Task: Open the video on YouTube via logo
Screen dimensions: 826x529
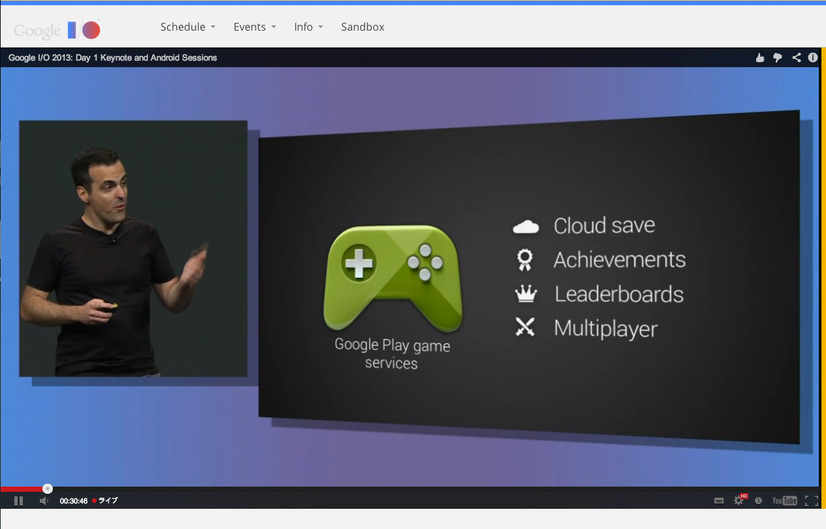Action: click(784, 501)
